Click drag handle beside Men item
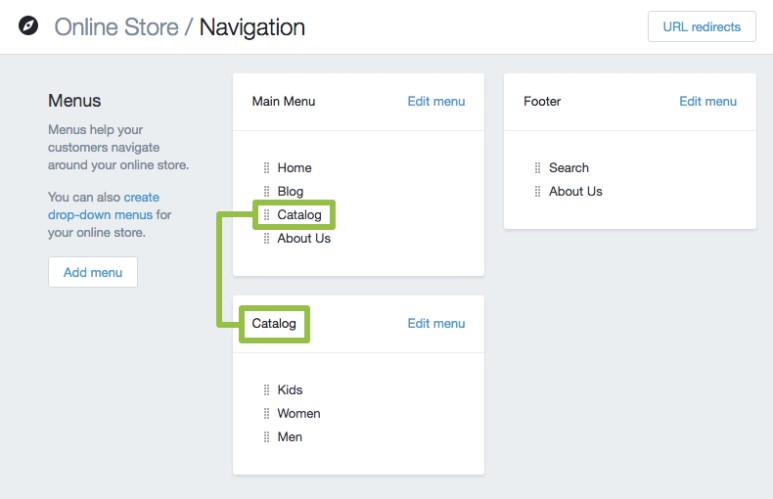This screenshot has width=773, height=499. 267,437
